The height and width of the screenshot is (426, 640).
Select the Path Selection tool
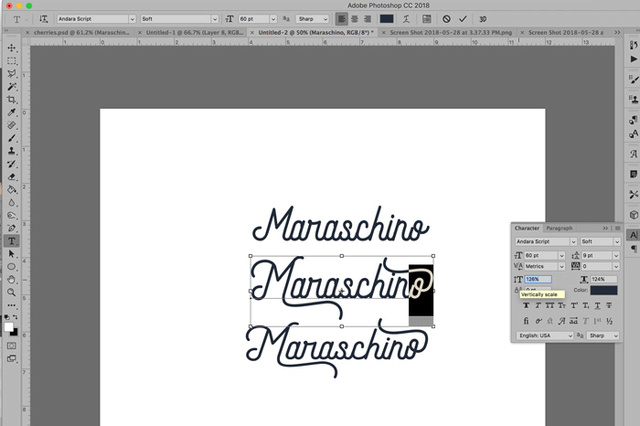click(x=11, y=254)
